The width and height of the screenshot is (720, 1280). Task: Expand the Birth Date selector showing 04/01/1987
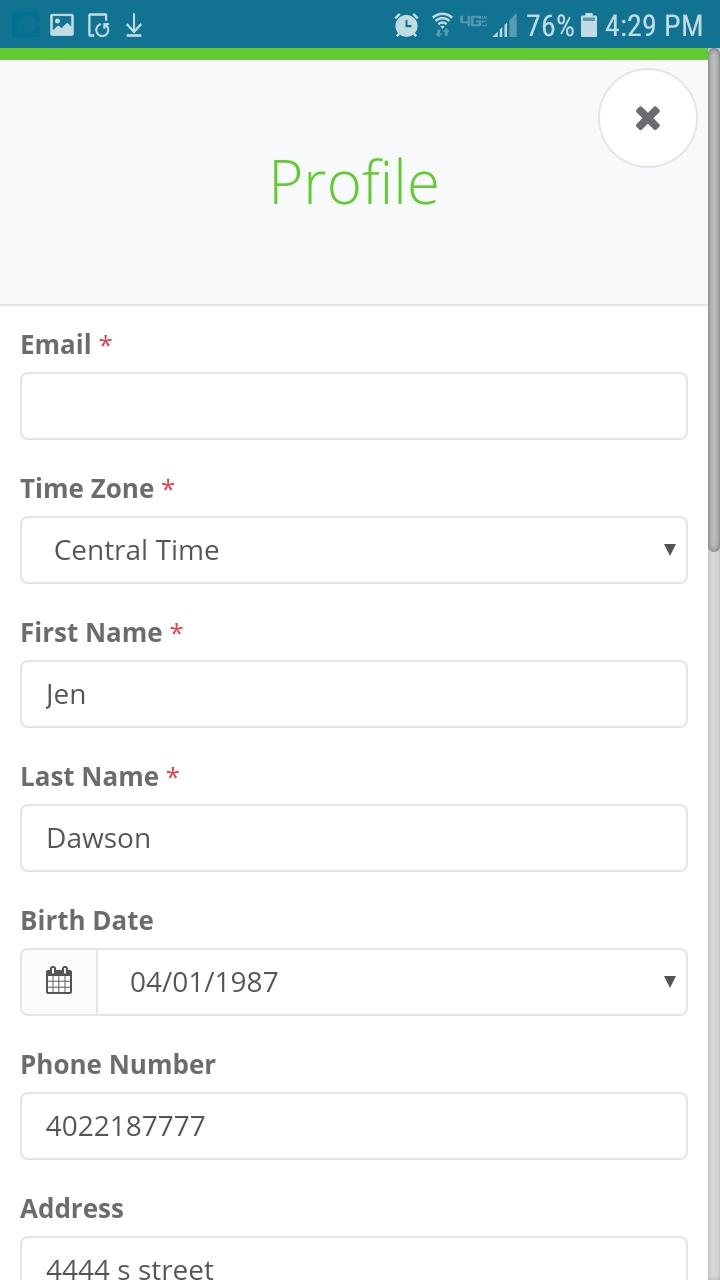[392, 982]
